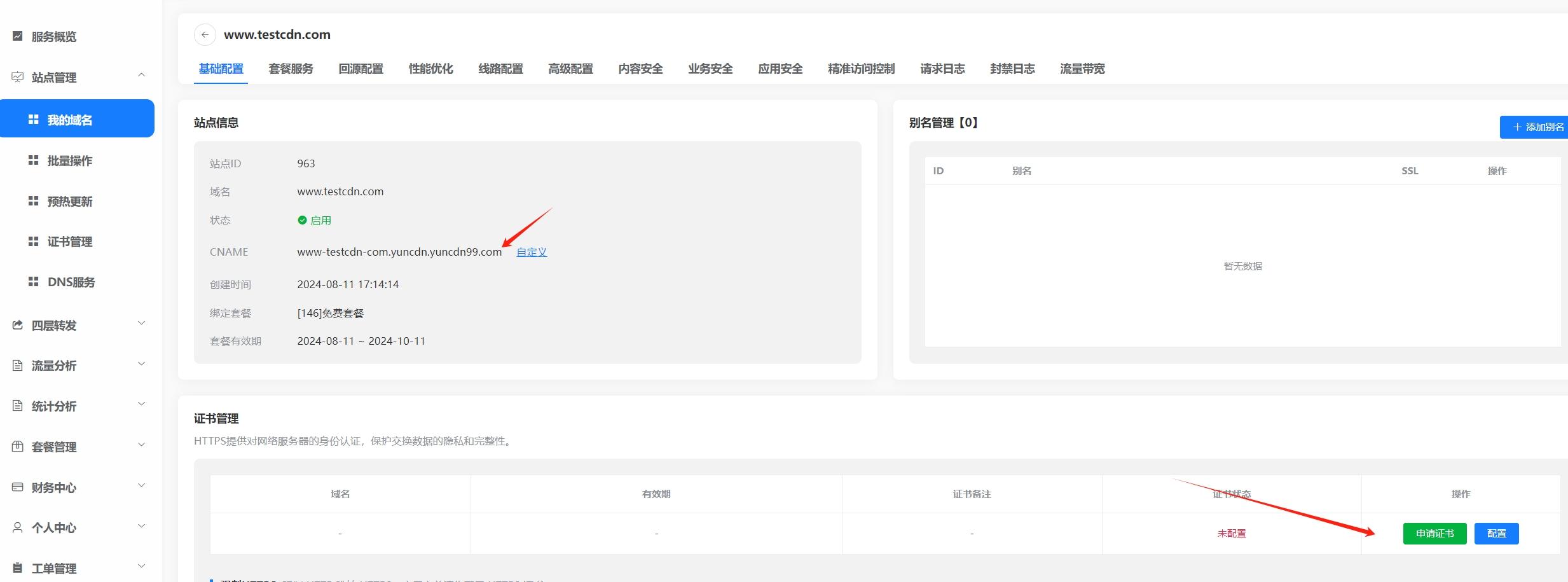Screen dimensions: 1568x582
Task: Click the 服务概览 chart icon in sidebar
Action: (x=18, y=36)
